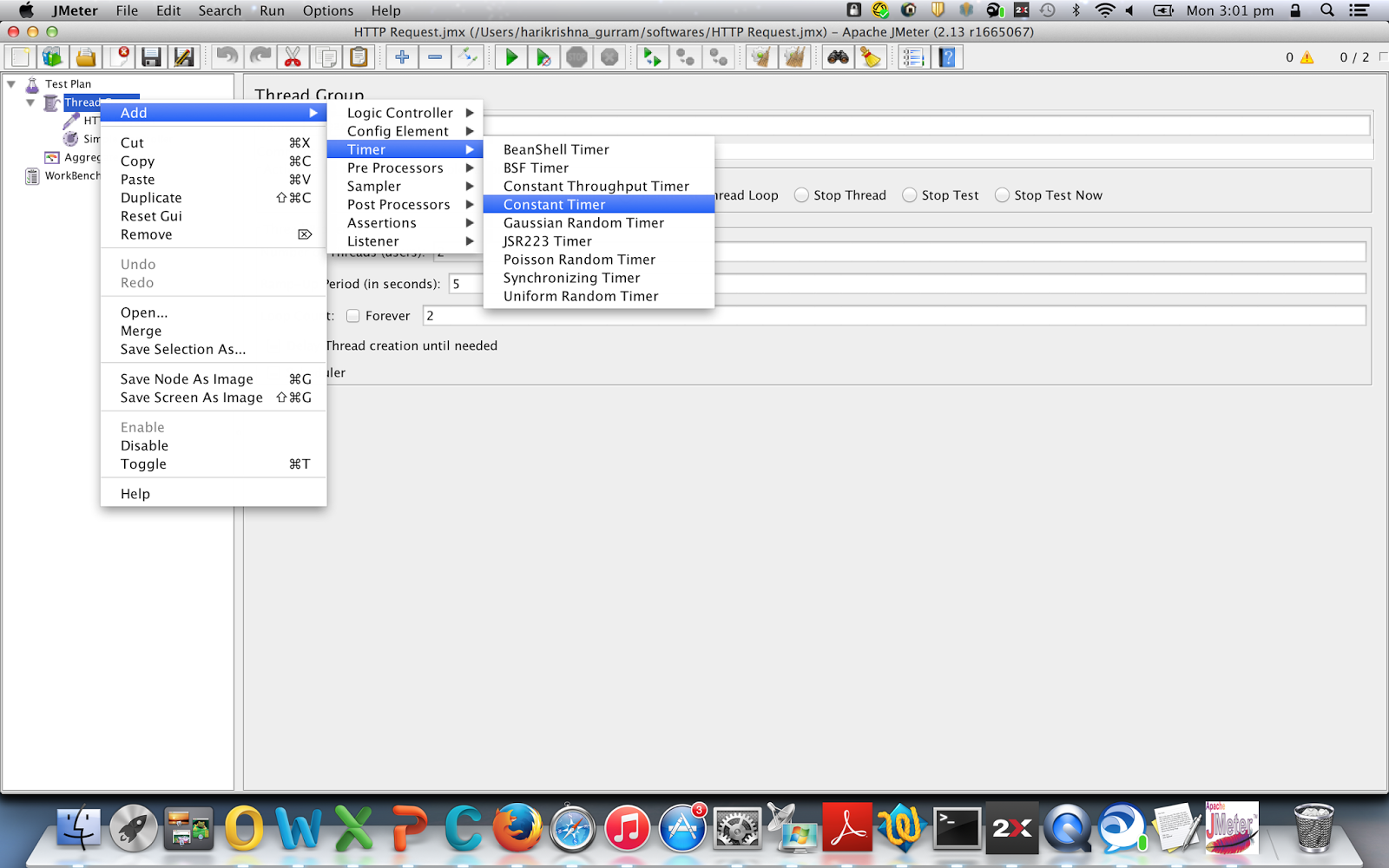Open the Search toolbar icon (binoculars)
The height and width of the screenshot is (868, 1389).
tap(839, 56)
